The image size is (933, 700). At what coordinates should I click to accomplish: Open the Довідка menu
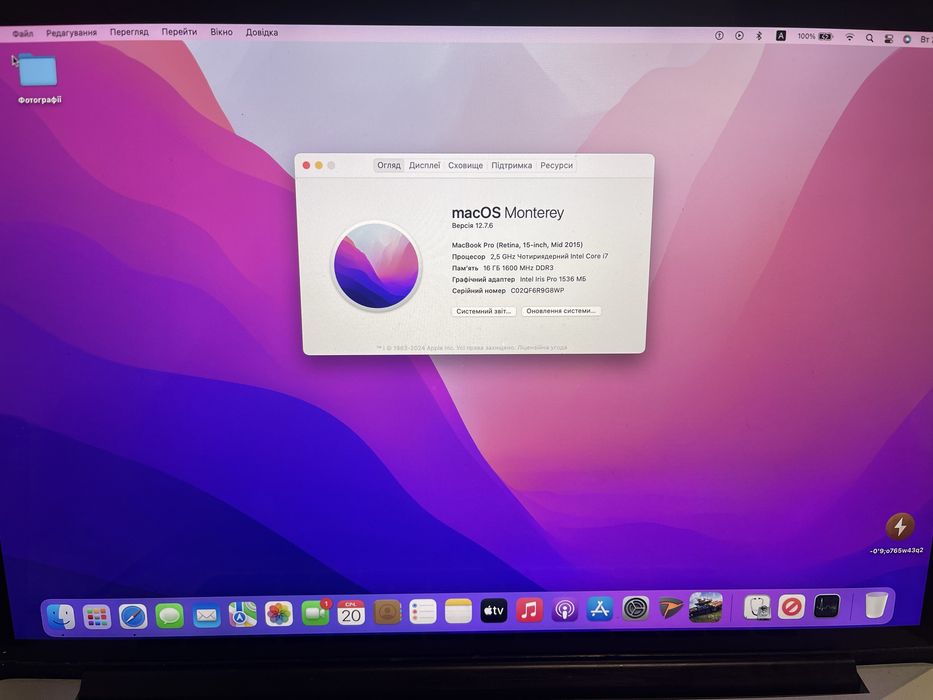tap(262, 32)
